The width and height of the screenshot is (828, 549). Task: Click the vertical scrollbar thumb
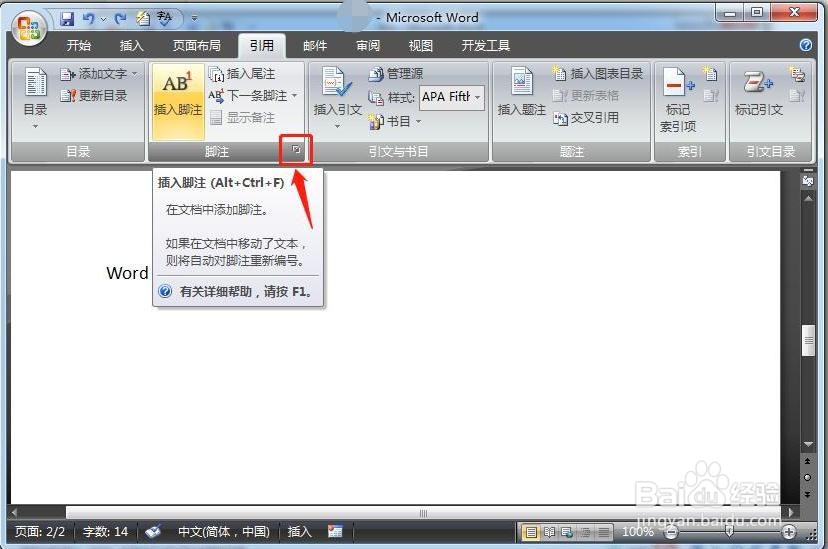click(808, 341)
